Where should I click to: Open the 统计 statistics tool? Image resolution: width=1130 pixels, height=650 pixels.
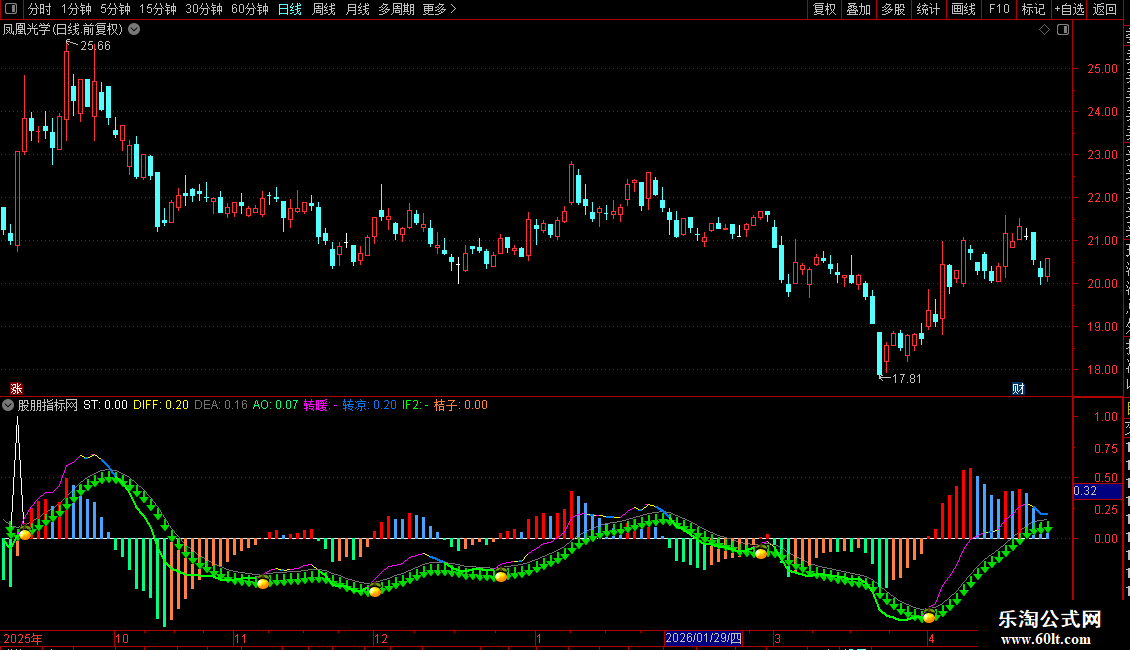click(928, 9)
